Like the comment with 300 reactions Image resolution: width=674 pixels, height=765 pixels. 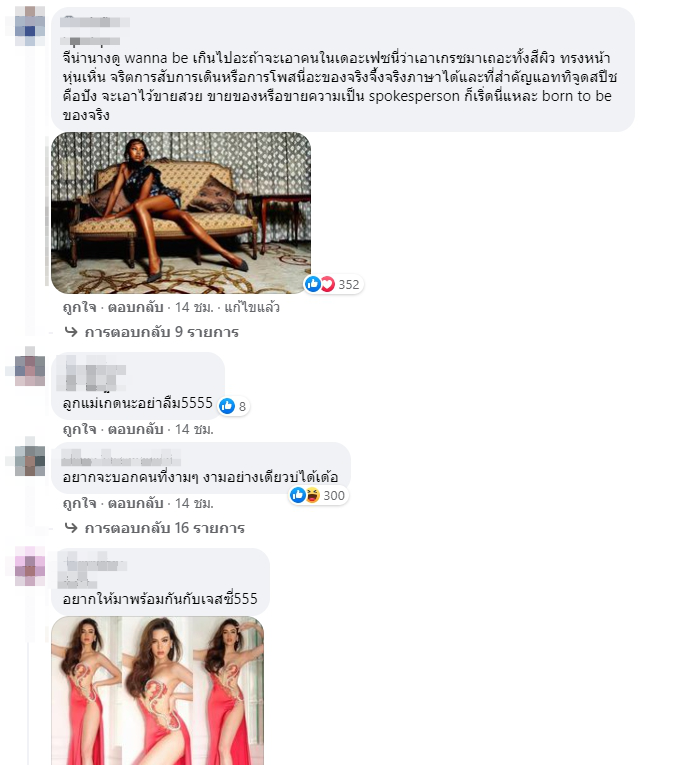point(80,503)
